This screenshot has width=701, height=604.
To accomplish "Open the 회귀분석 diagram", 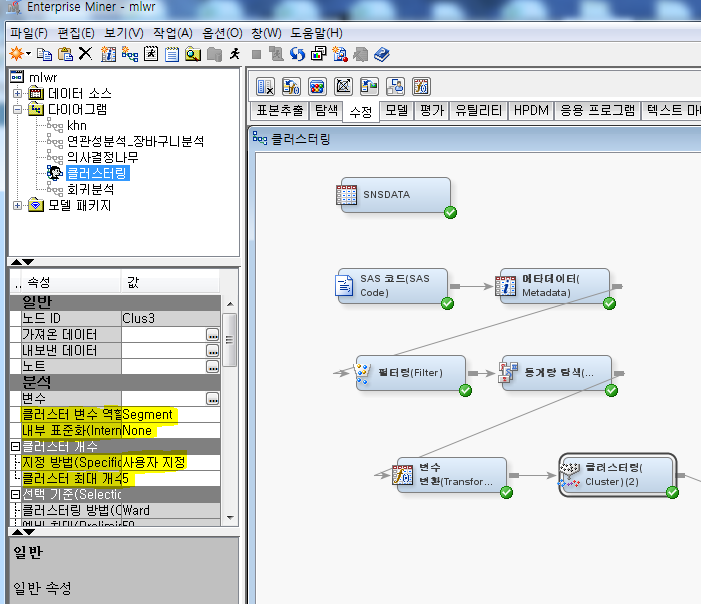I will point(90,190).
